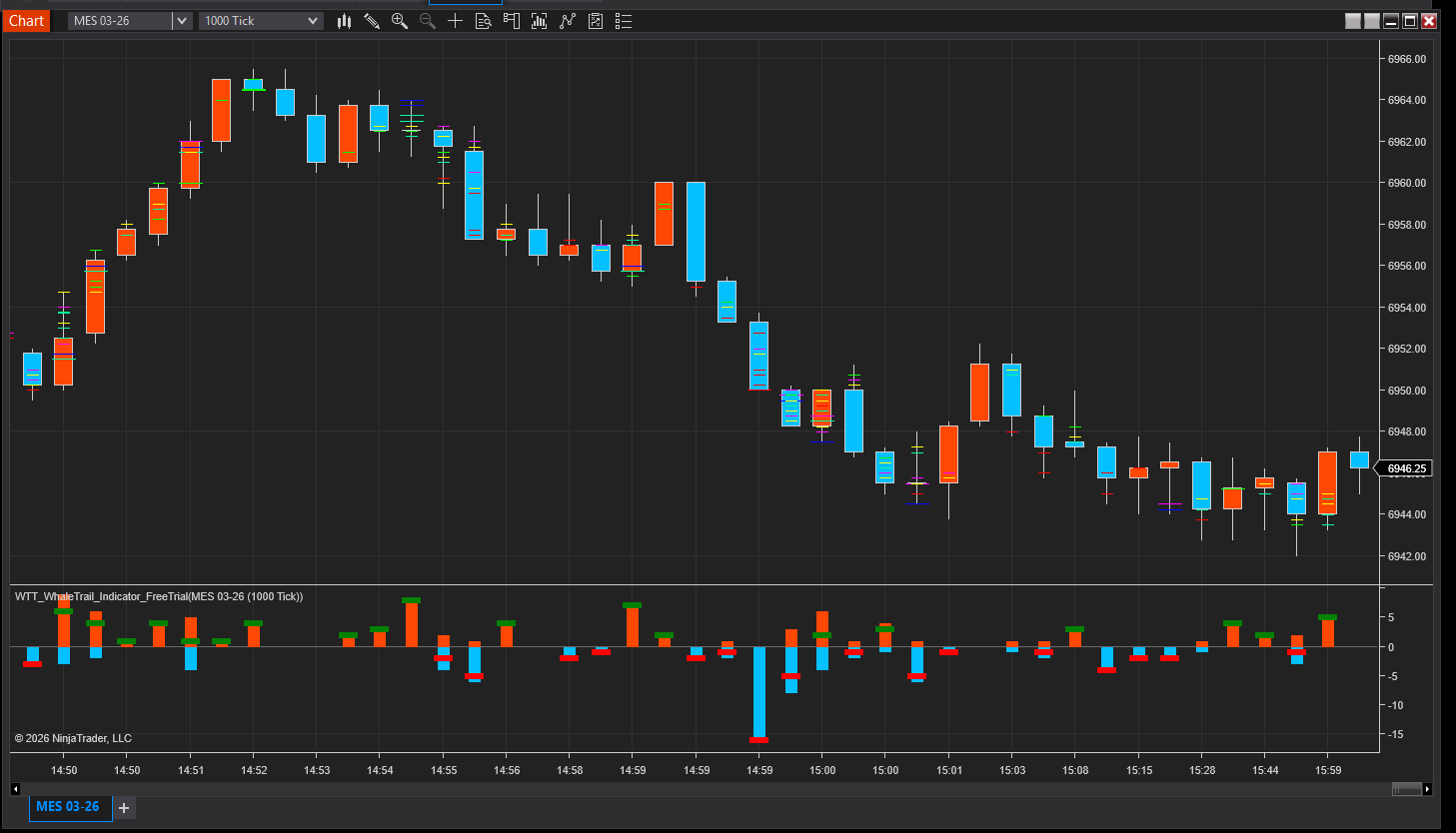
Task: Open chart Properties list icon
Action: tap(624, 21)
